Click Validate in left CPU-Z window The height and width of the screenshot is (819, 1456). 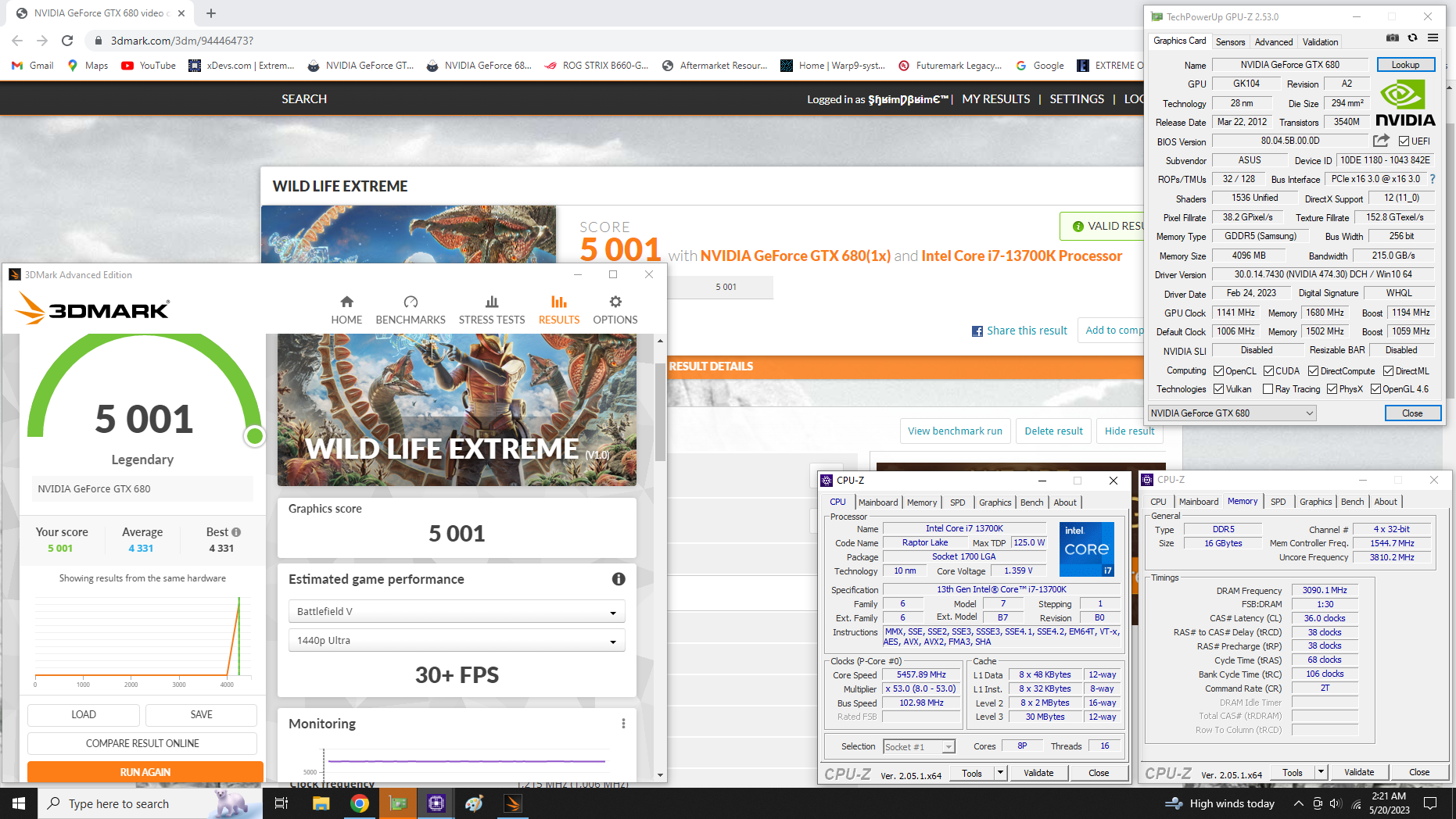pos(1038,773)
